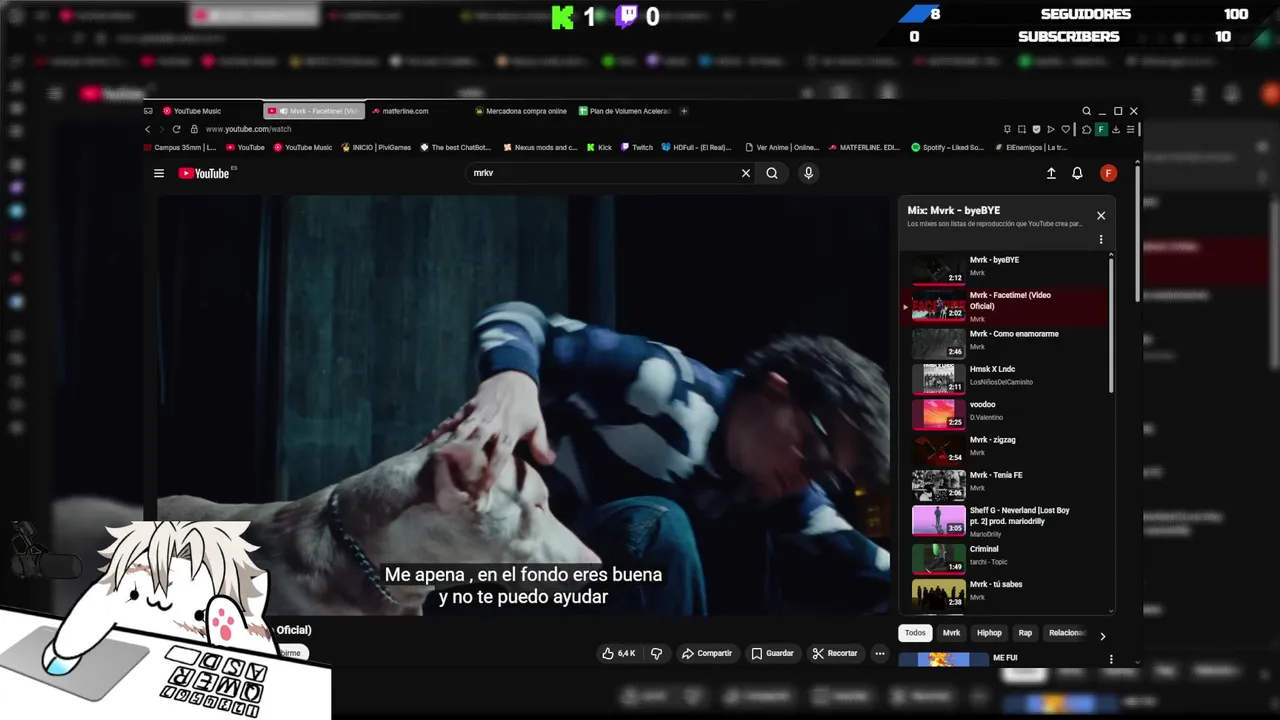The width and height of the screenshot is (1280, 720).
Task: Dislike the video with thumbs-down
Action: (x=656, y=653)
